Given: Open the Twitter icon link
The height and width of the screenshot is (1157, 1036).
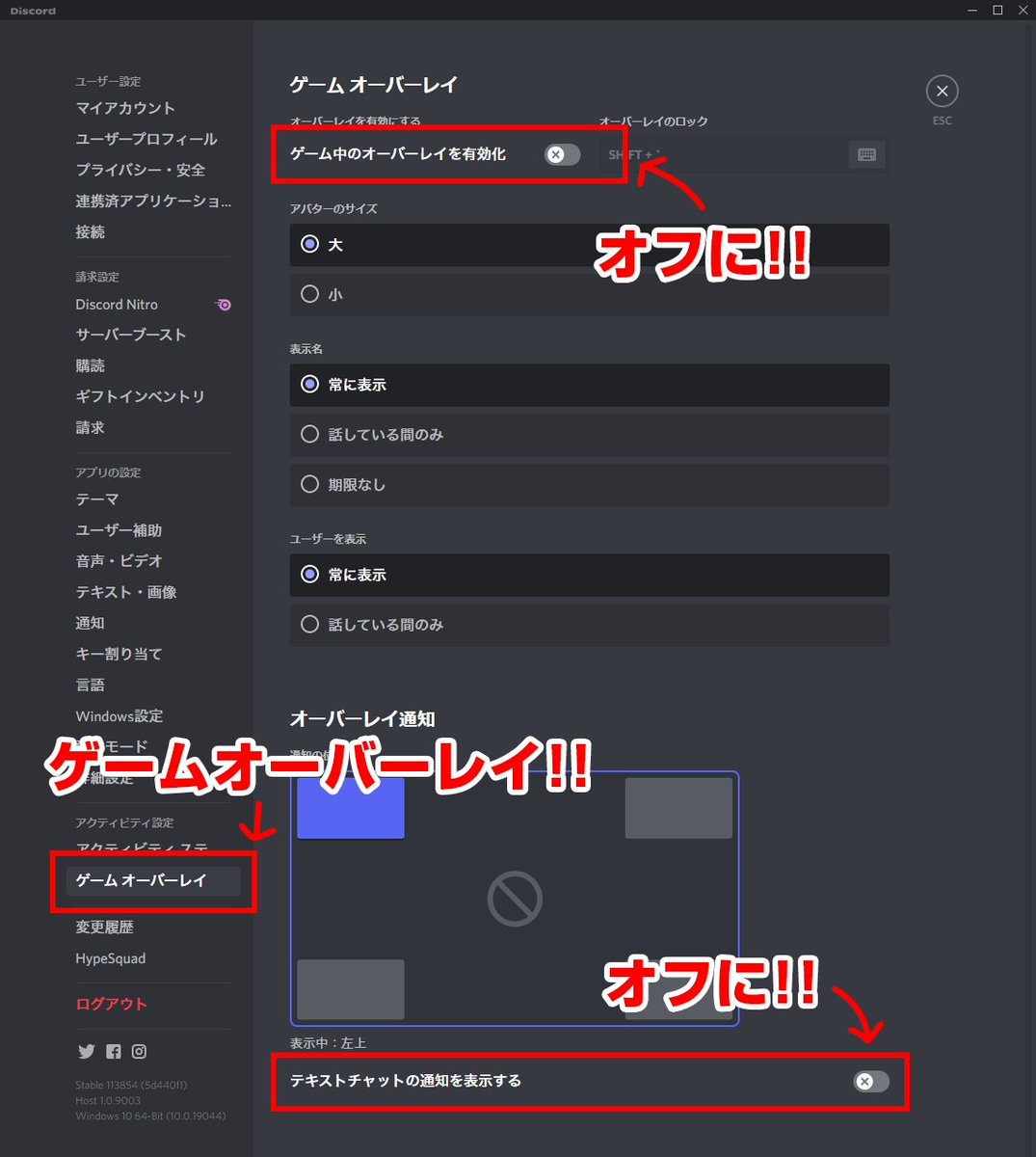Looking at the screenshot, I should 87,1052.
